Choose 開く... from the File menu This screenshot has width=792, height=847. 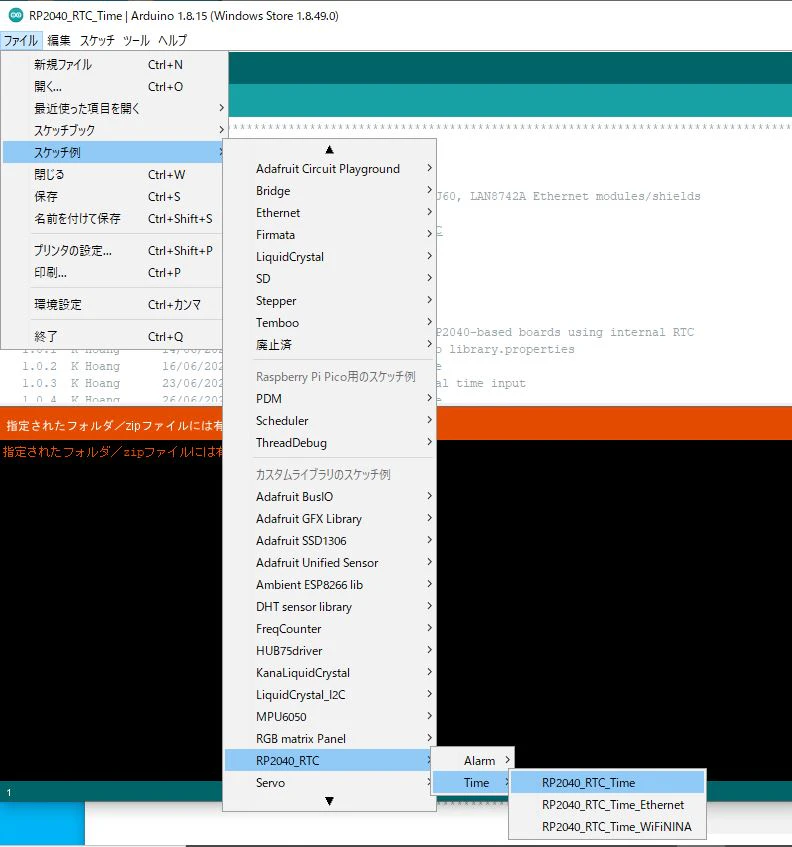click(x=115, y=86)
